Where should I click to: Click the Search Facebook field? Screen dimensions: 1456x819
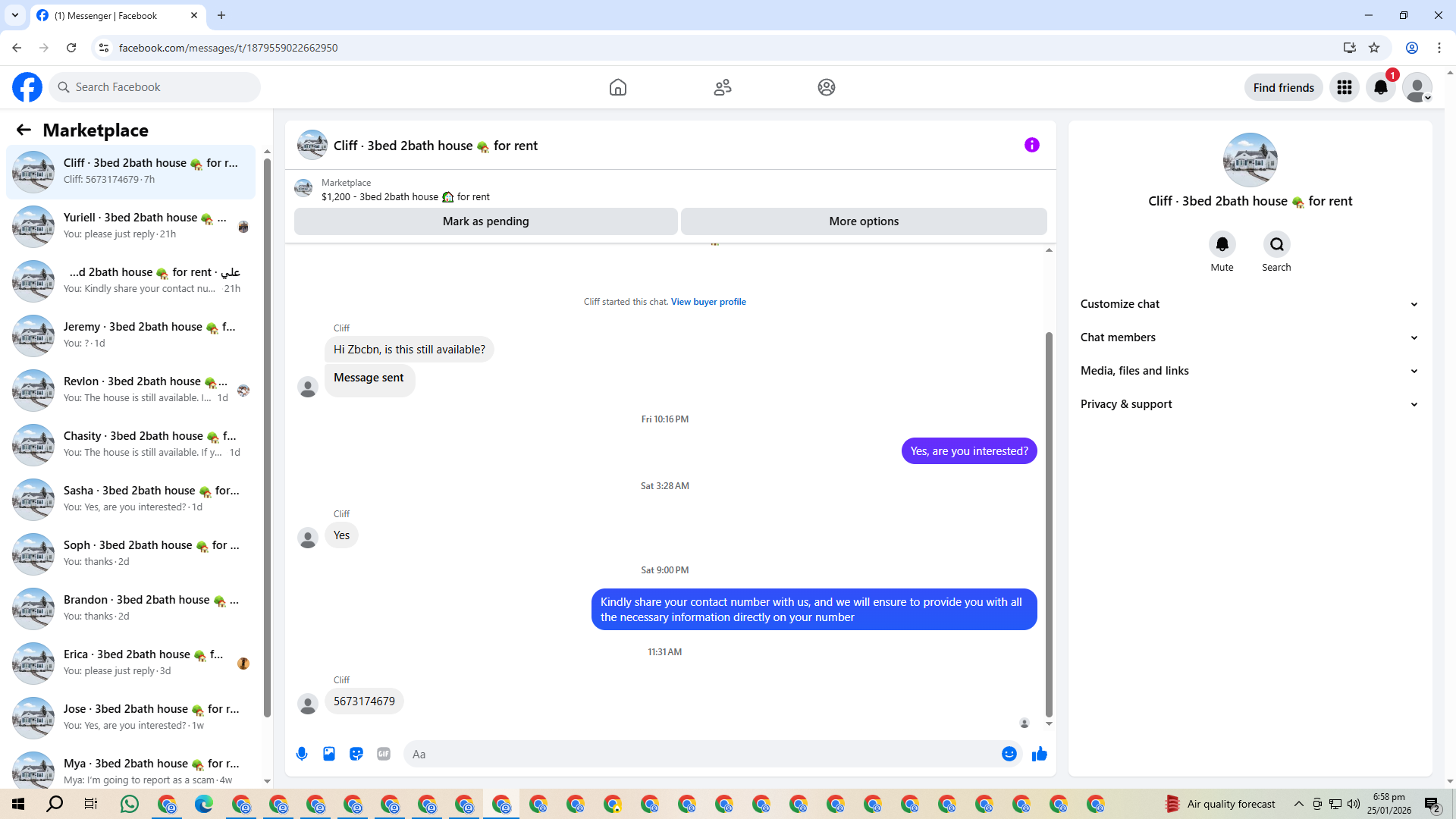[155, 87]
